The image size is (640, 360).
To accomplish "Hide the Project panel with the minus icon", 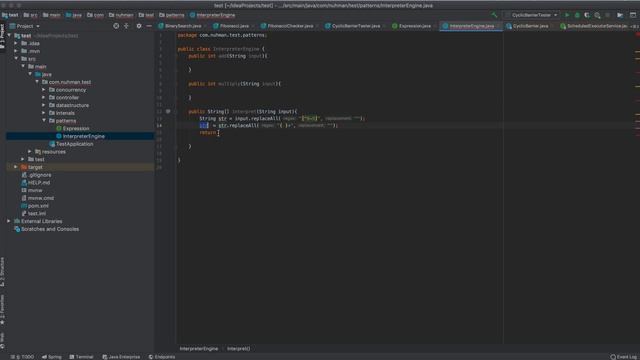I will coord(149,26).
